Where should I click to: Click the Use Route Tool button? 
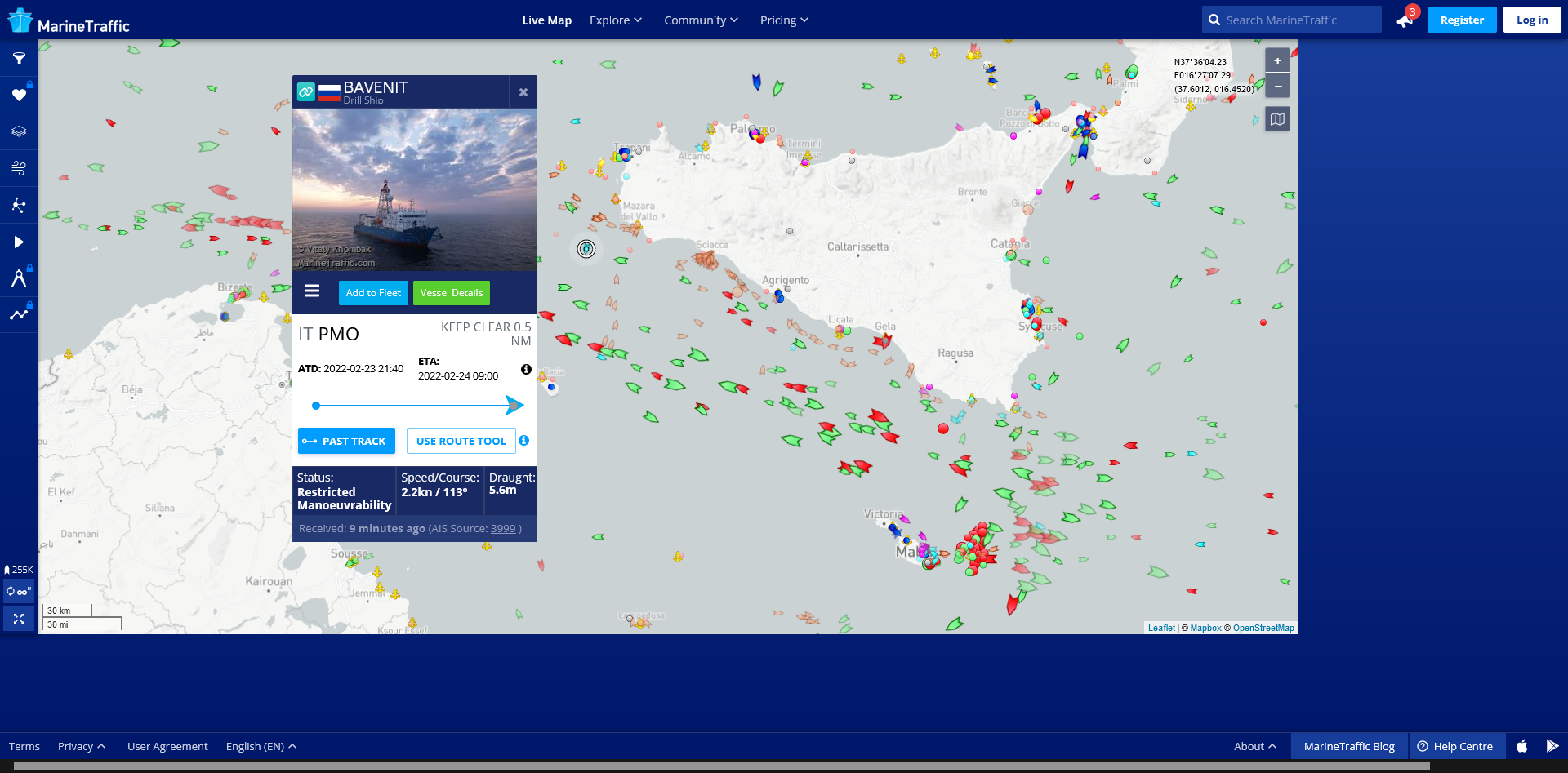tap(461, 441)
